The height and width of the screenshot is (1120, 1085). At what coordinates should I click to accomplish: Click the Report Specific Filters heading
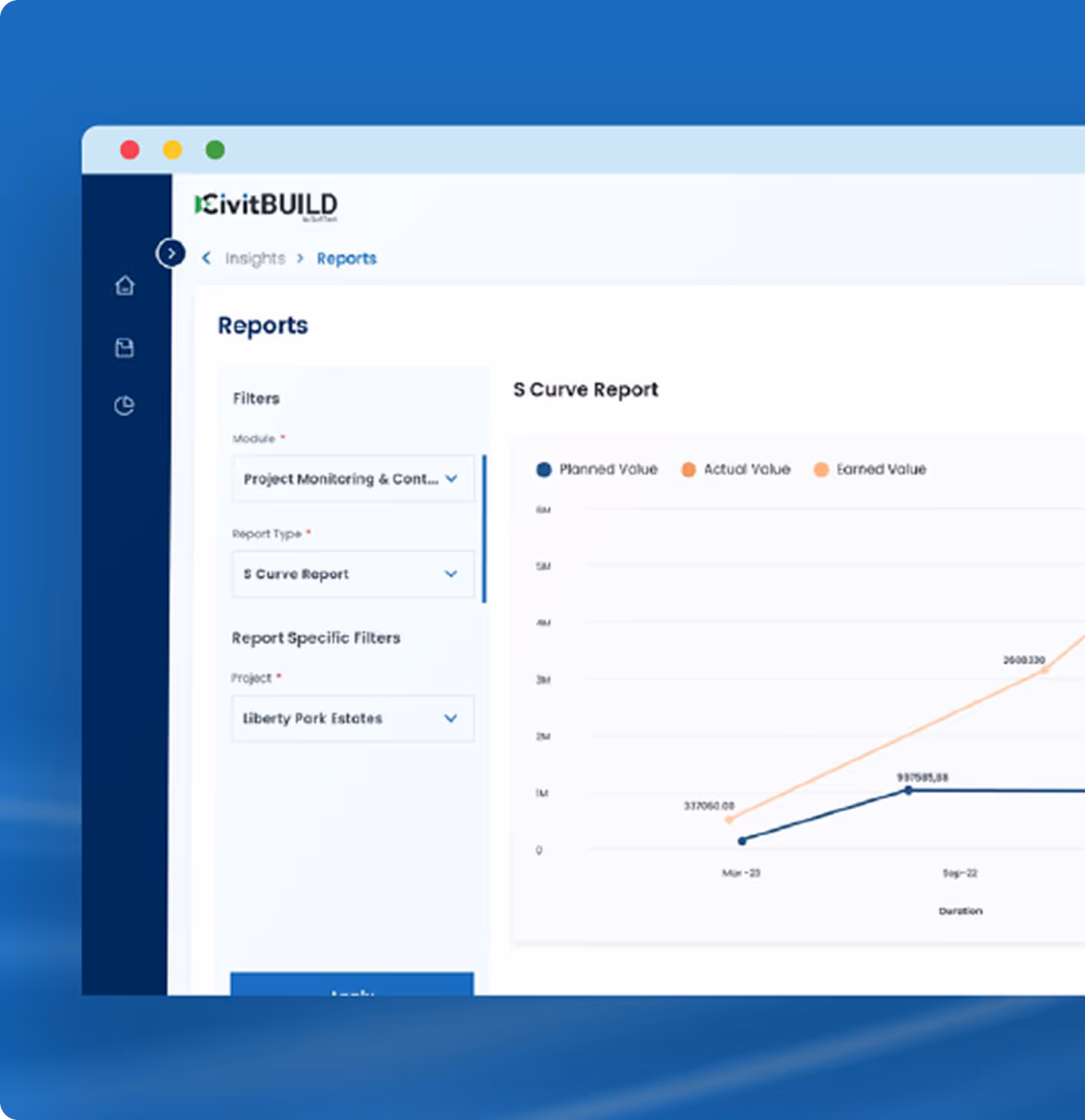[x=316, y=638]
